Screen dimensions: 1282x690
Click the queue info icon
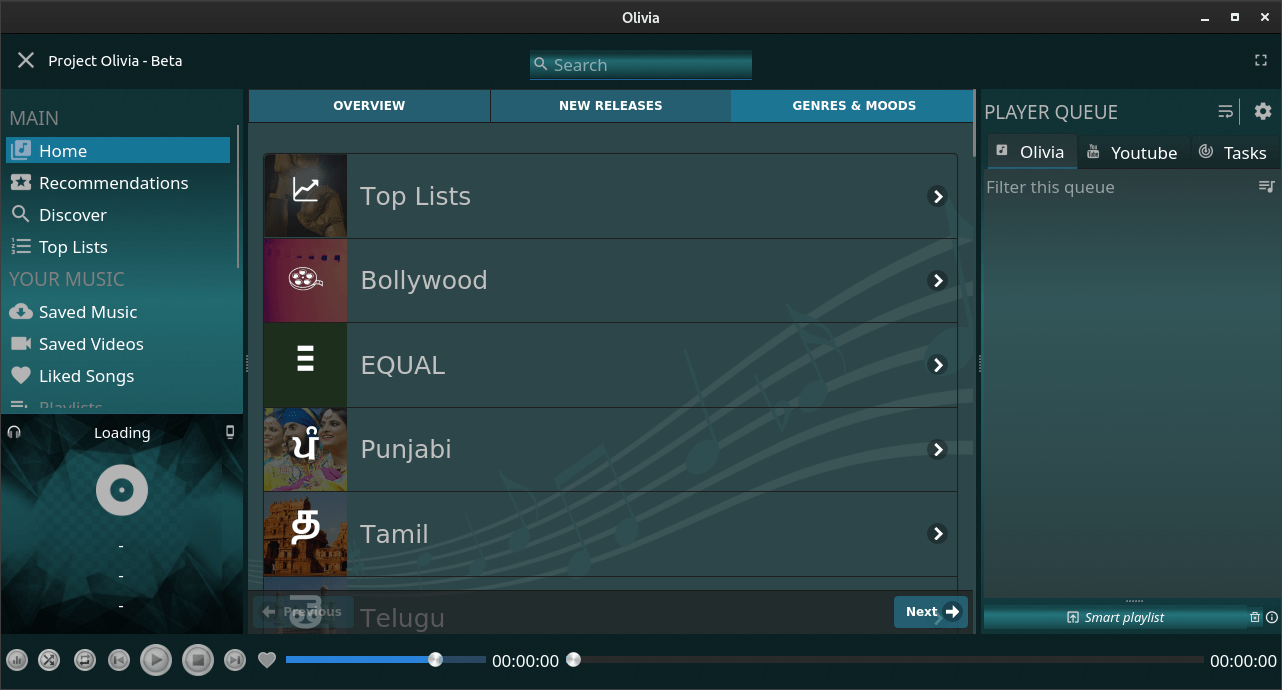point(1272,618)
